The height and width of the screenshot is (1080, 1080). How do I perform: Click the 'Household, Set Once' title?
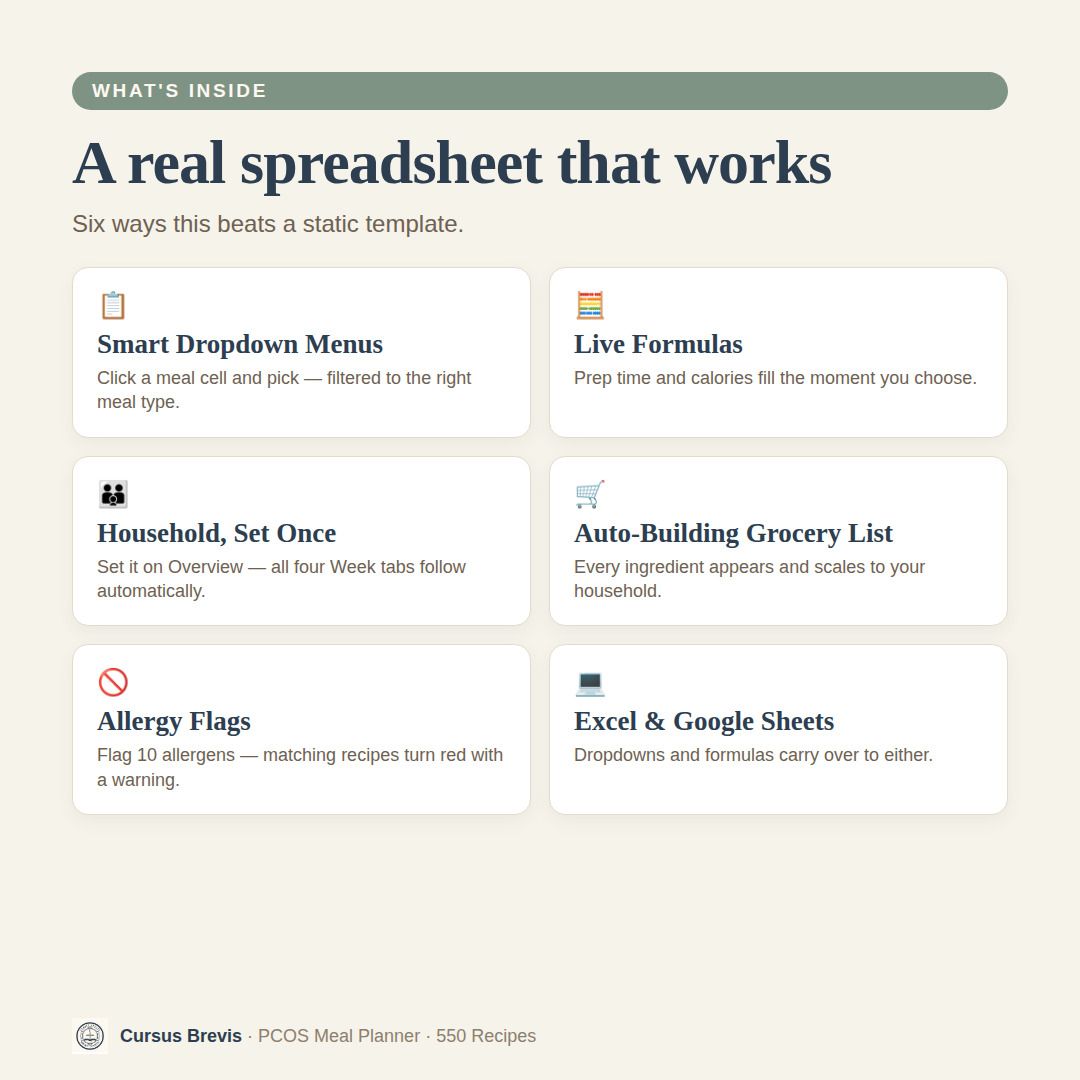(216, 533)
